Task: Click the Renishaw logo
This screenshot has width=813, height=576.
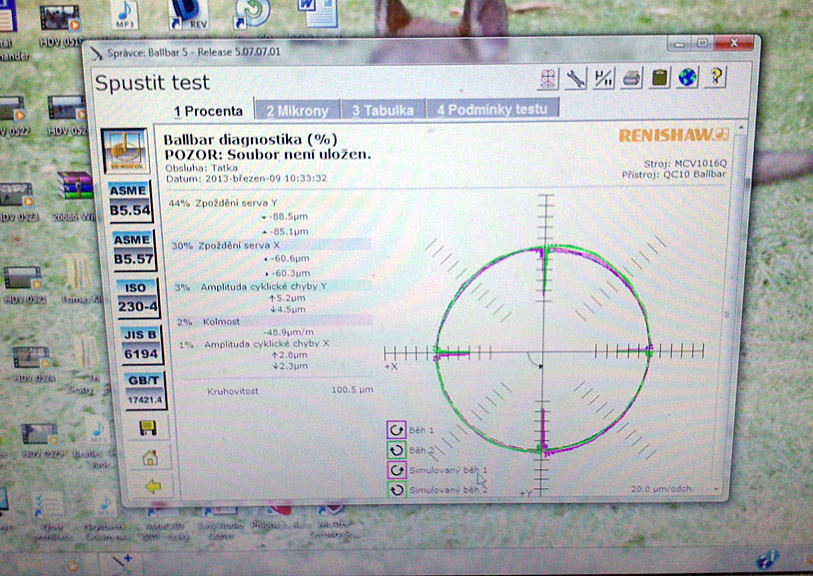Action: point(674,135)
